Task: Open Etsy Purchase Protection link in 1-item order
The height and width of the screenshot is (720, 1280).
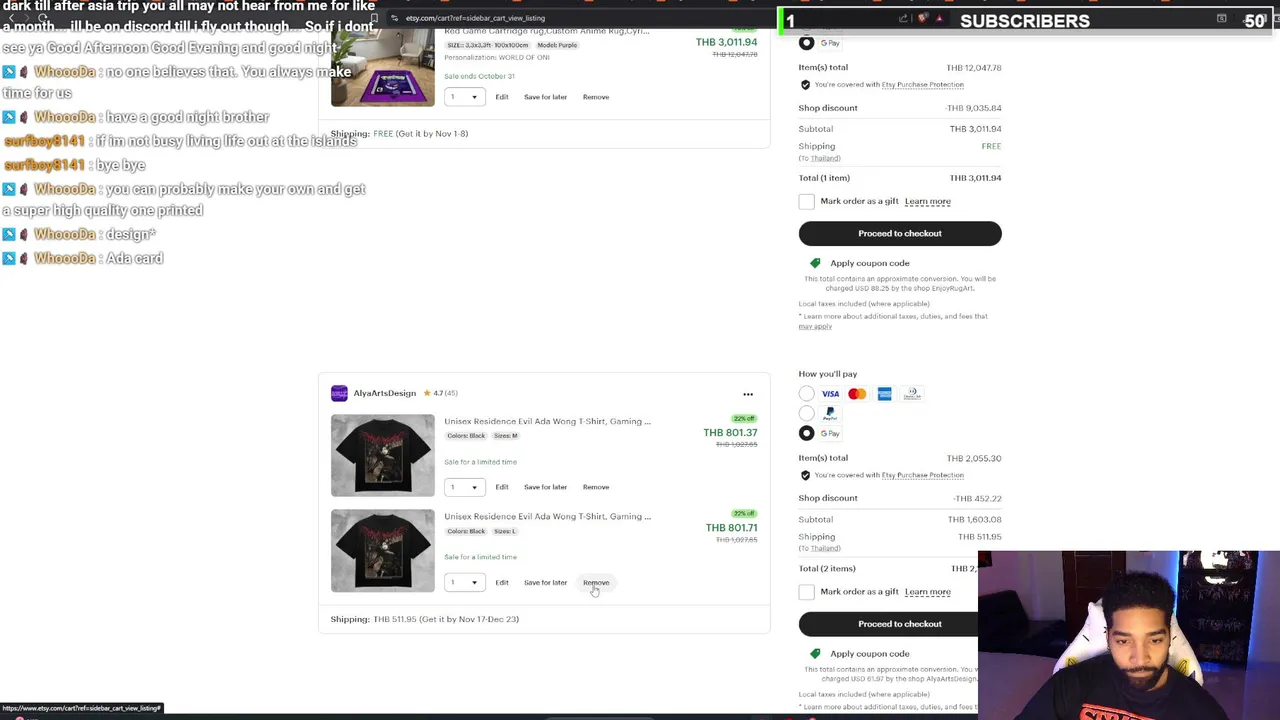Action: pyautogui.click(x=922, y=85)
